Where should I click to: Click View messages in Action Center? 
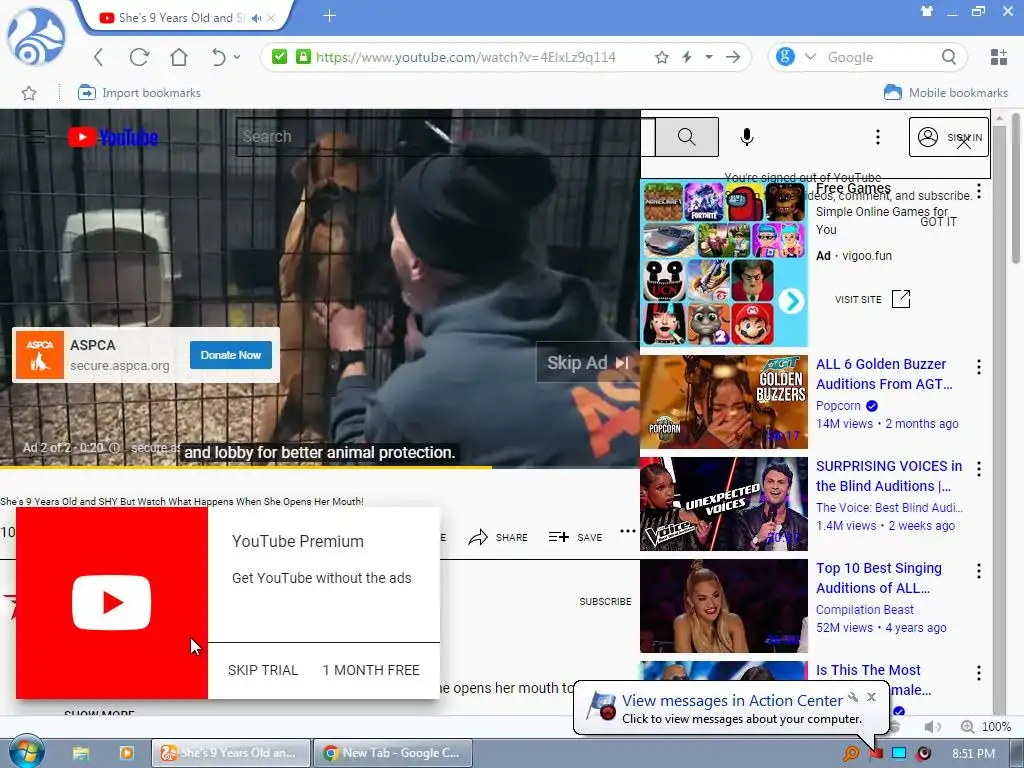point(732,701)
